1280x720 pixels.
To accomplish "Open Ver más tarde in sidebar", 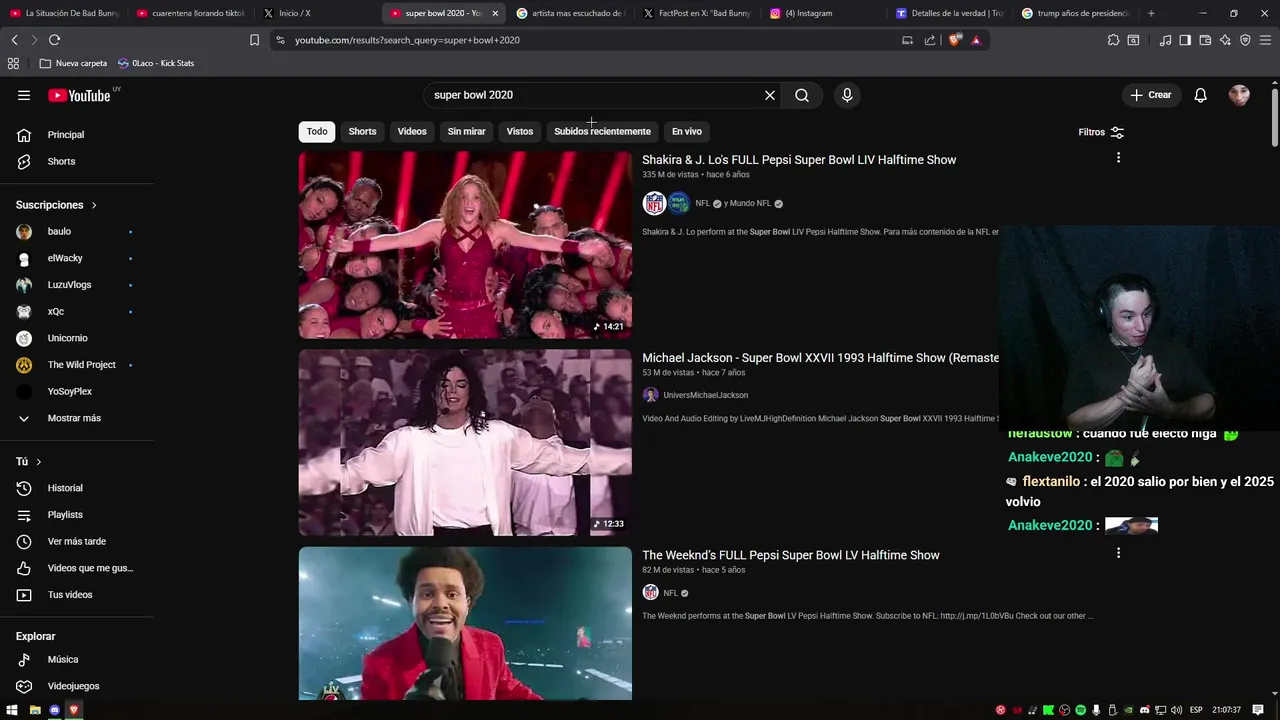I will [76, 541].
